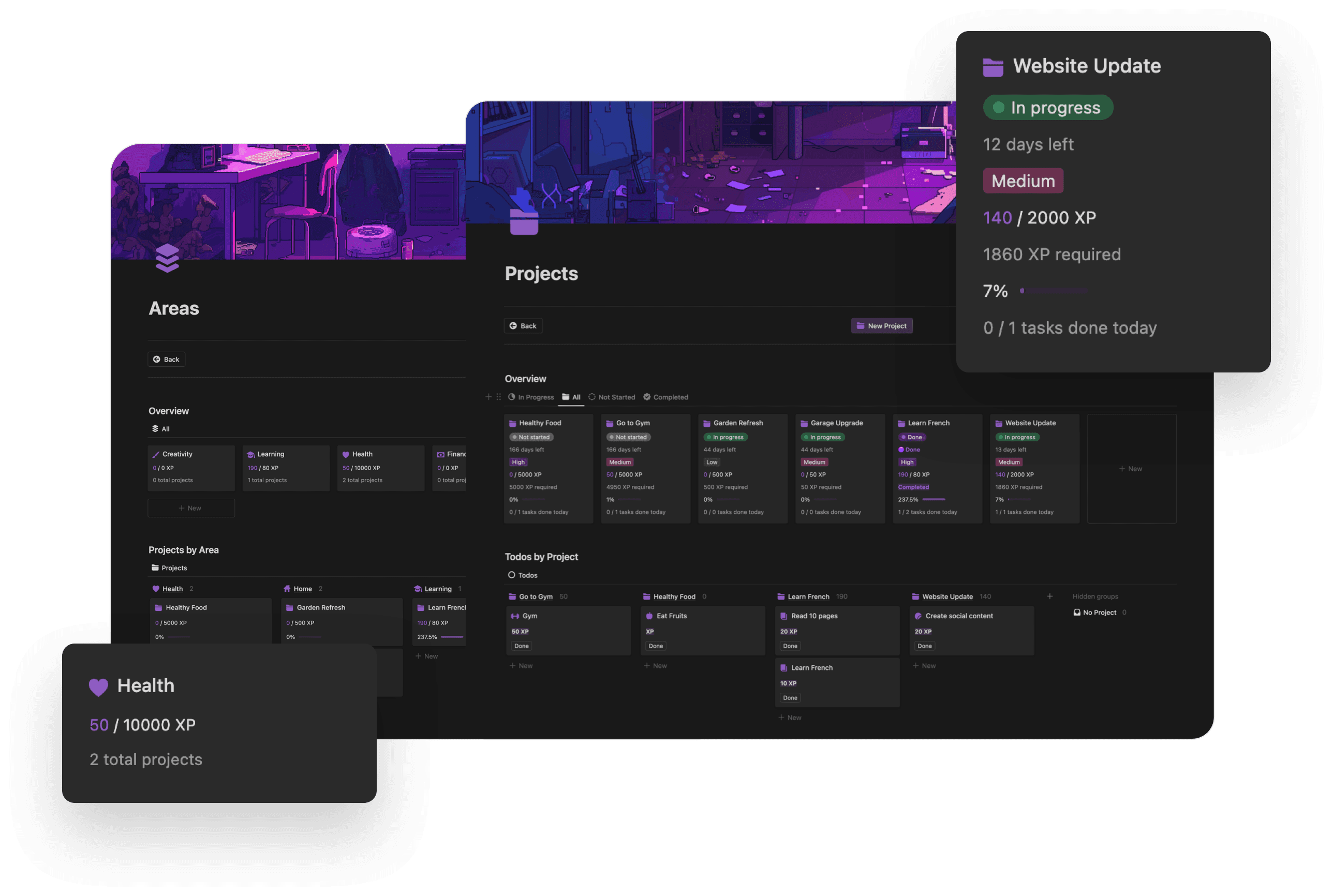The height and width of the screenshot is (896, 1333).
Task: Click the Learn French progress bar
Action: tap(934, 499)
